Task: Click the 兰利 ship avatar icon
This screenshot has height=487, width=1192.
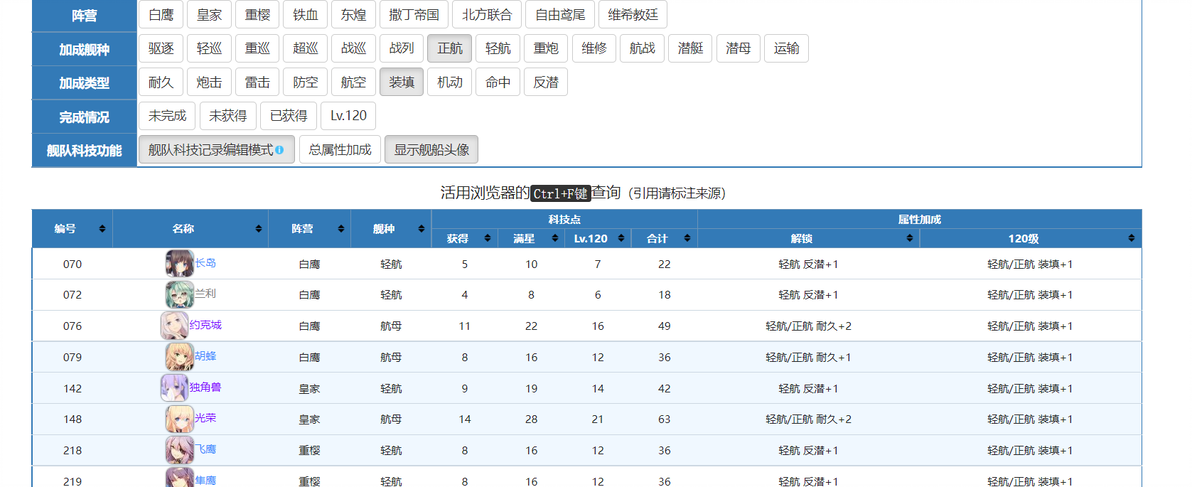Action: (x=179, y=294)
